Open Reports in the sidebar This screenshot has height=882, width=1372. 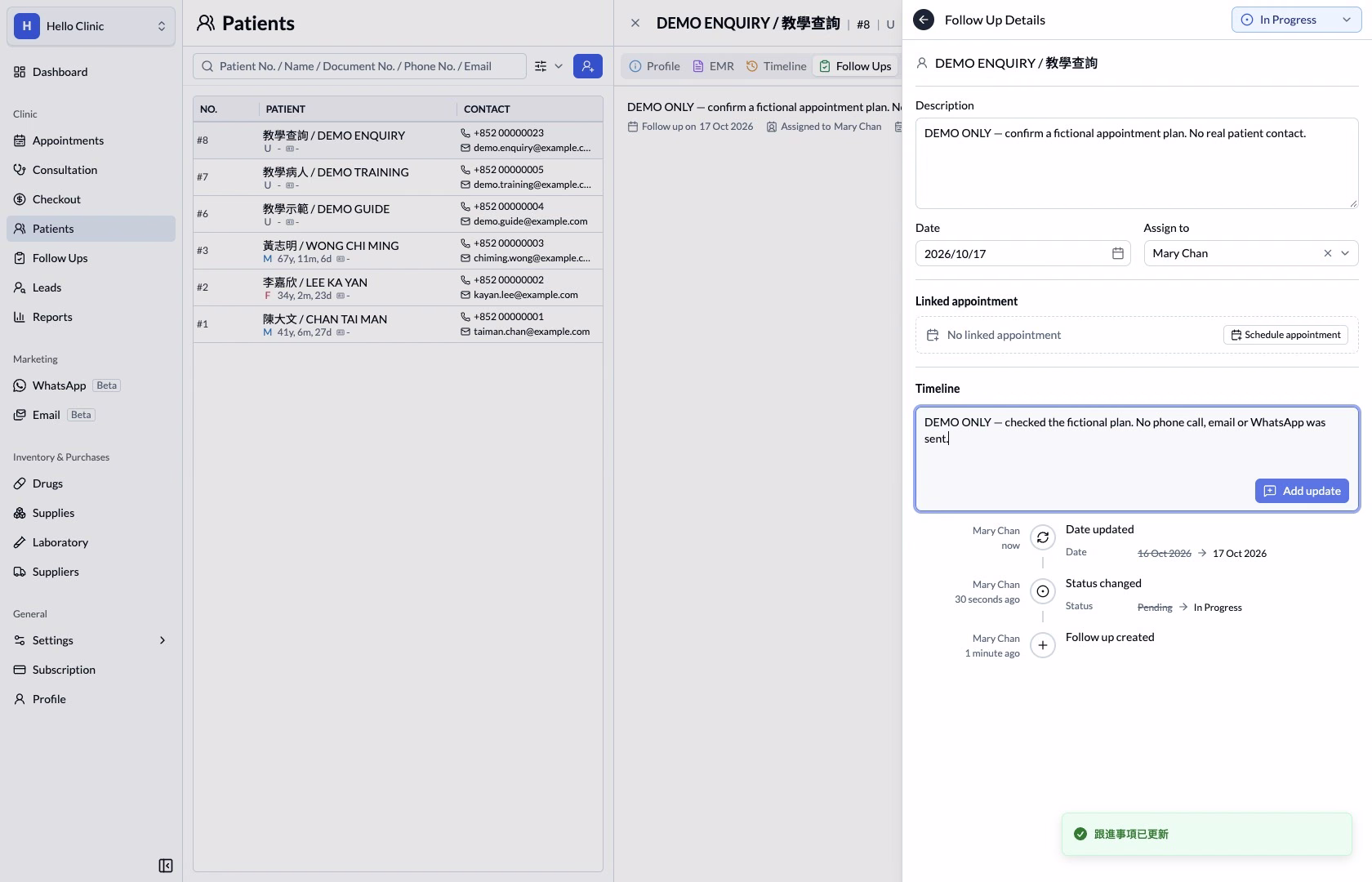[91, 317]
